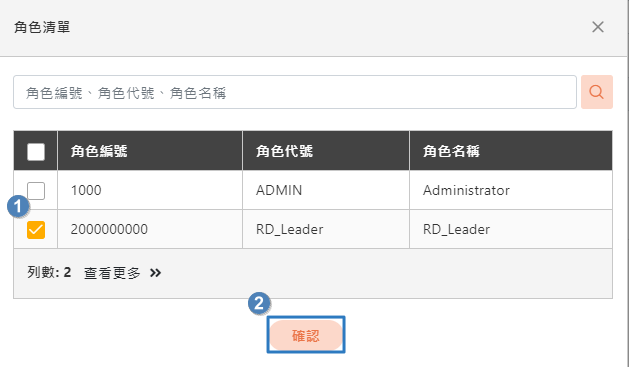Click the double-chevron next to 查看更多

point(155,273)
